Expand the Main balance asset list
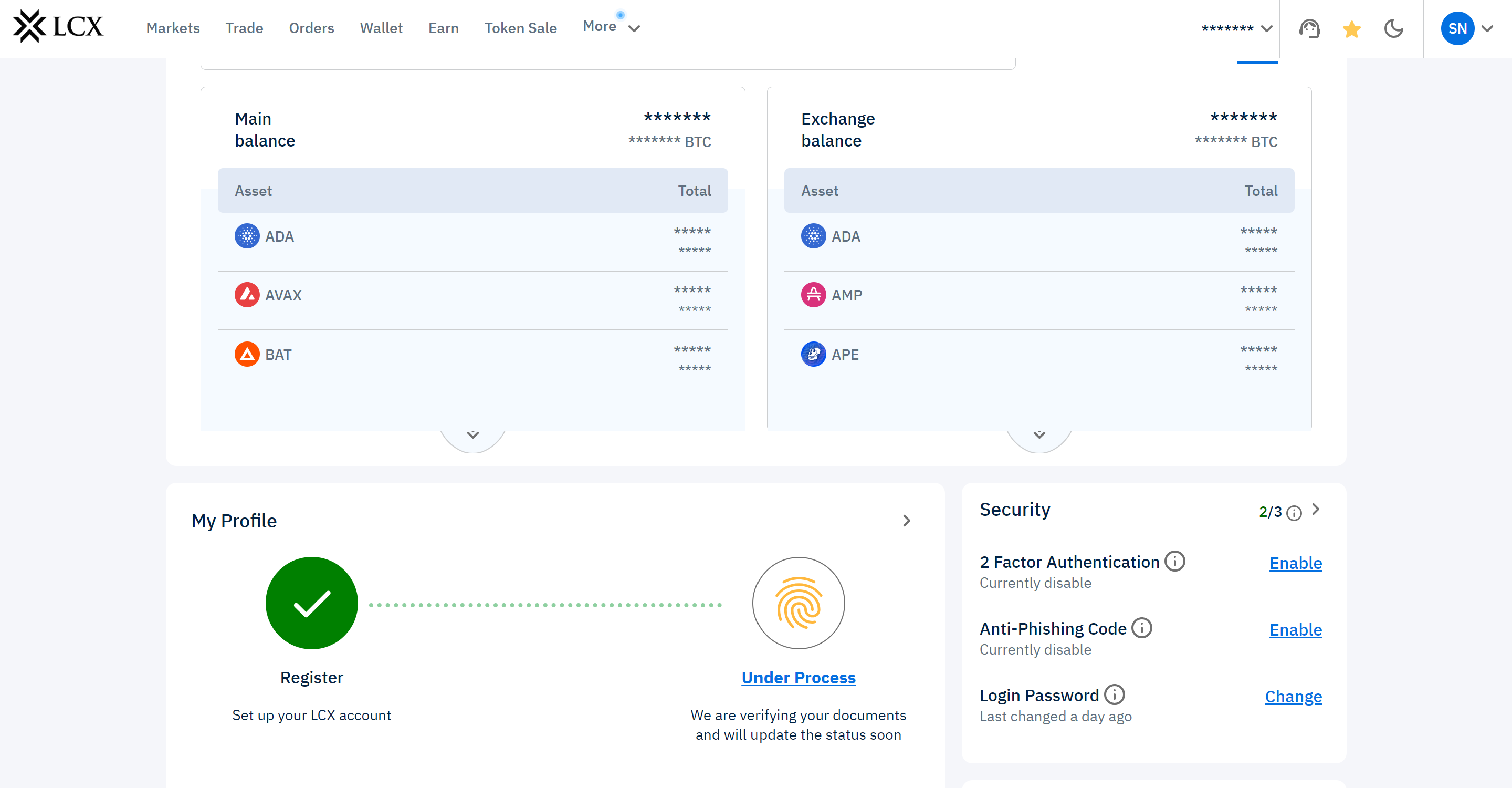This screenshot has height=788, width=1512. (472, 434)
